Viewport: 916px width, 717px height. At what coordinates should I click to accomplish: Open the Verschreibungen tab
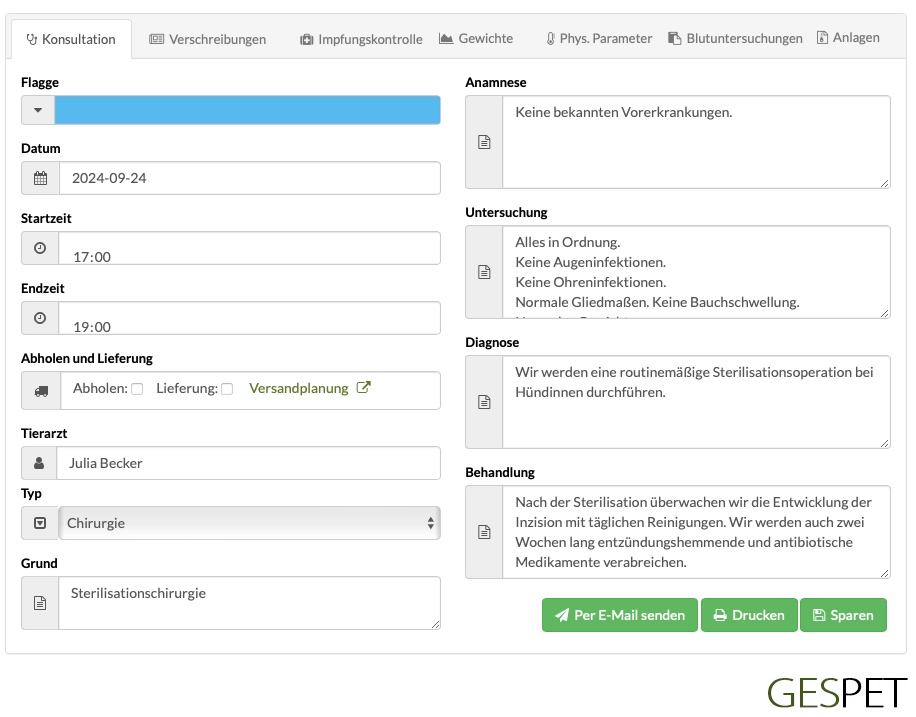click(207, 39)
